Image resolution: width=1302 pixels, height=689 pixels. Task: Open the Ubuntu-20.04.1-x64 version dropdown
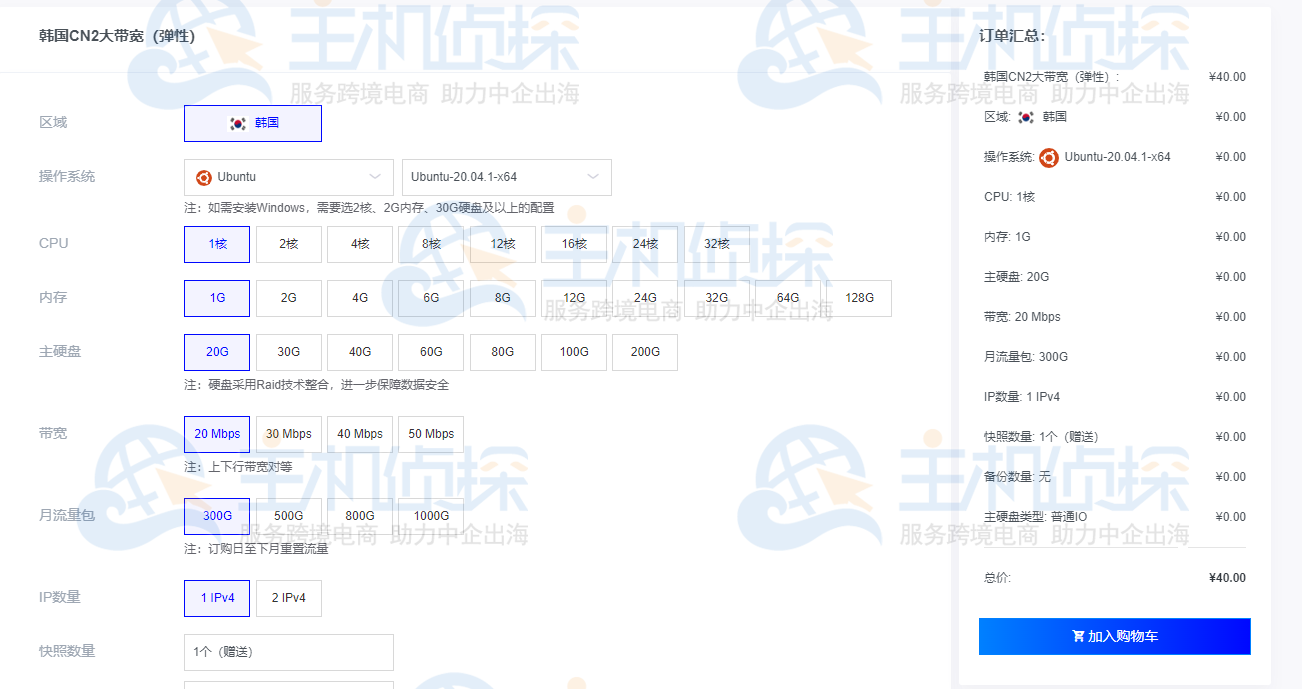(x=505, y=176)
